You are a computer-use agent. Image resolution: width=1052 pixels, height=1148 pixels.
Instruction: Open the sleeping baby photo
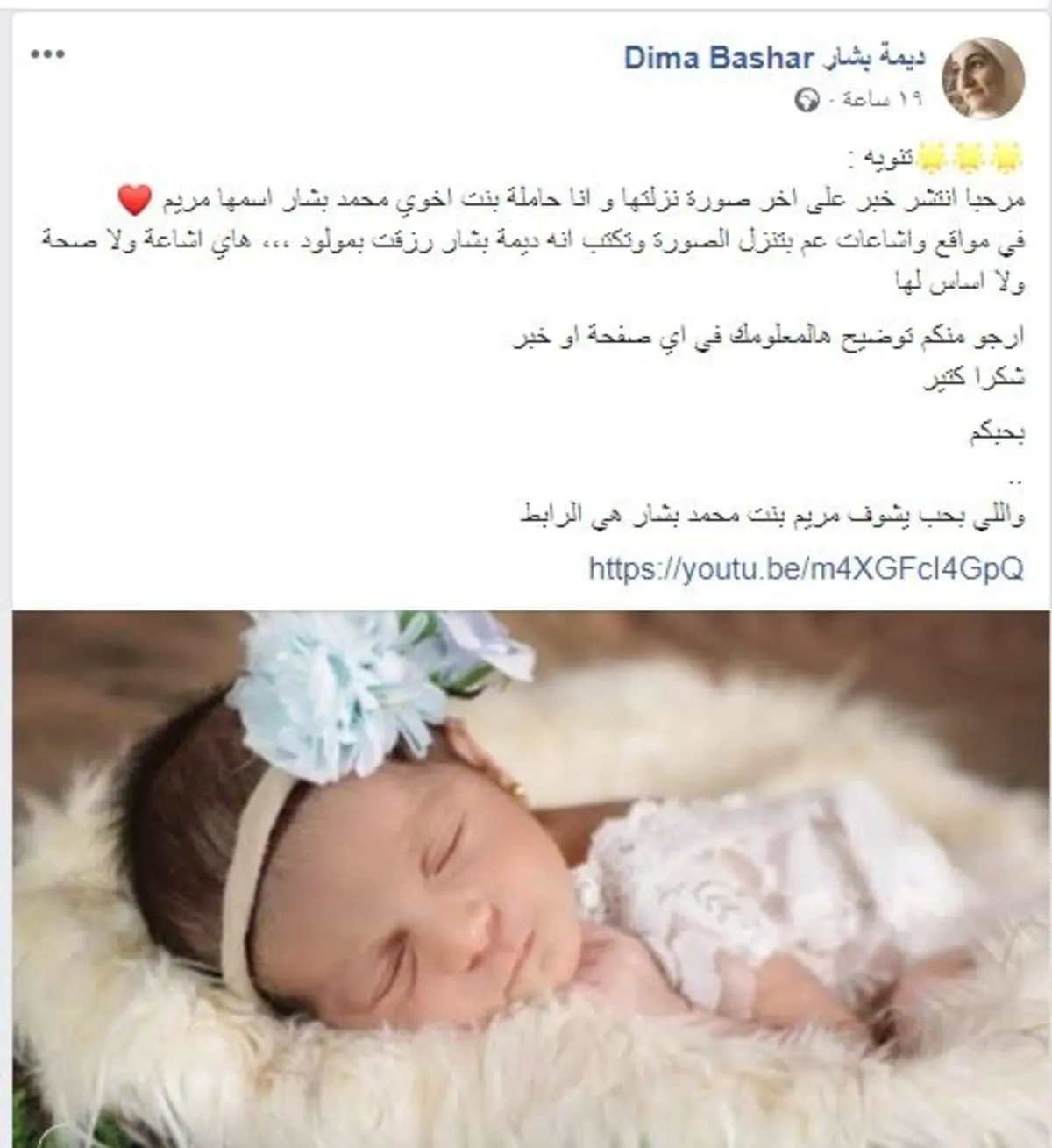click(531, 879)
